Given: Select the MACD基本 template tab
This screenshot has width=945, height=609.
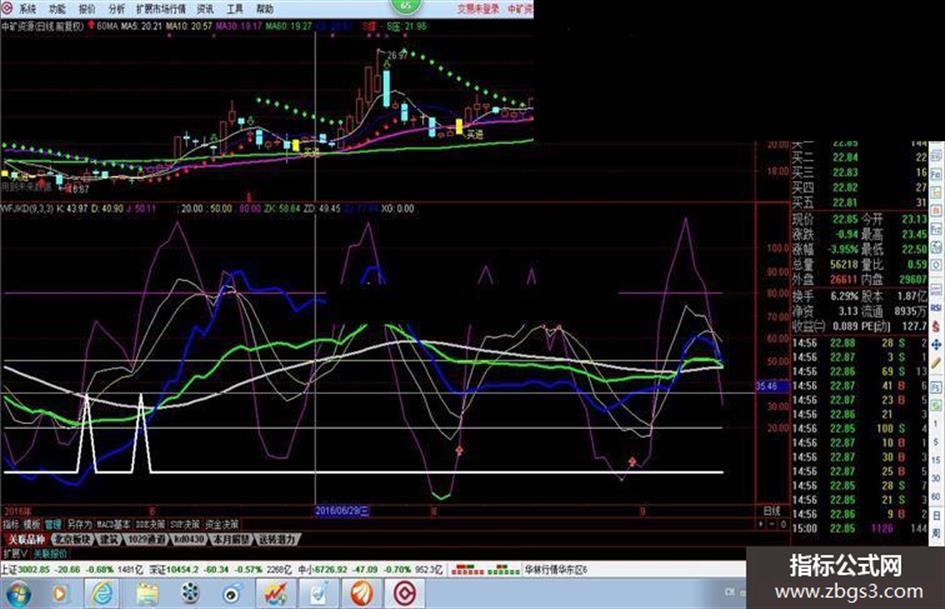Looking at the screenshot, I should [113, 525].
